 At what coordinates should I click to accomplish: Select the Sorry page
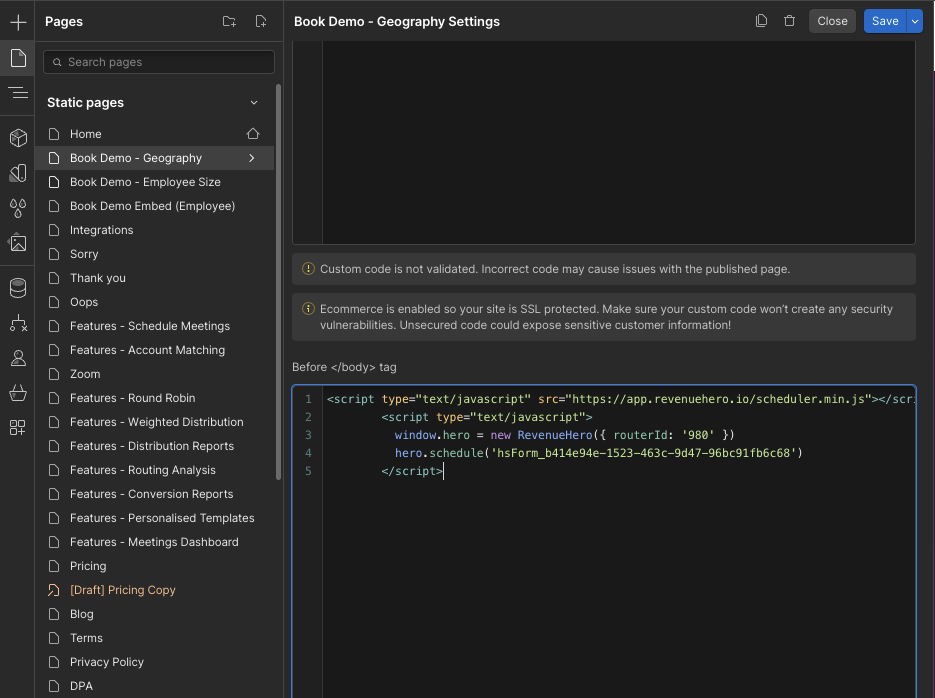[x=154, y=254]
